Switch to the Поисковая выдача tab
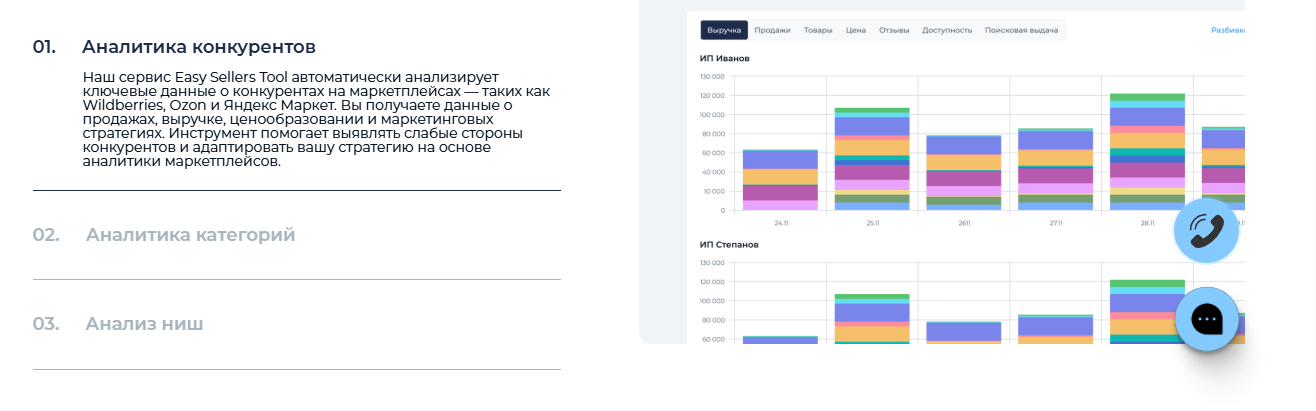The height and width of the screenshot is (411, 1316). coord(1021,30)
